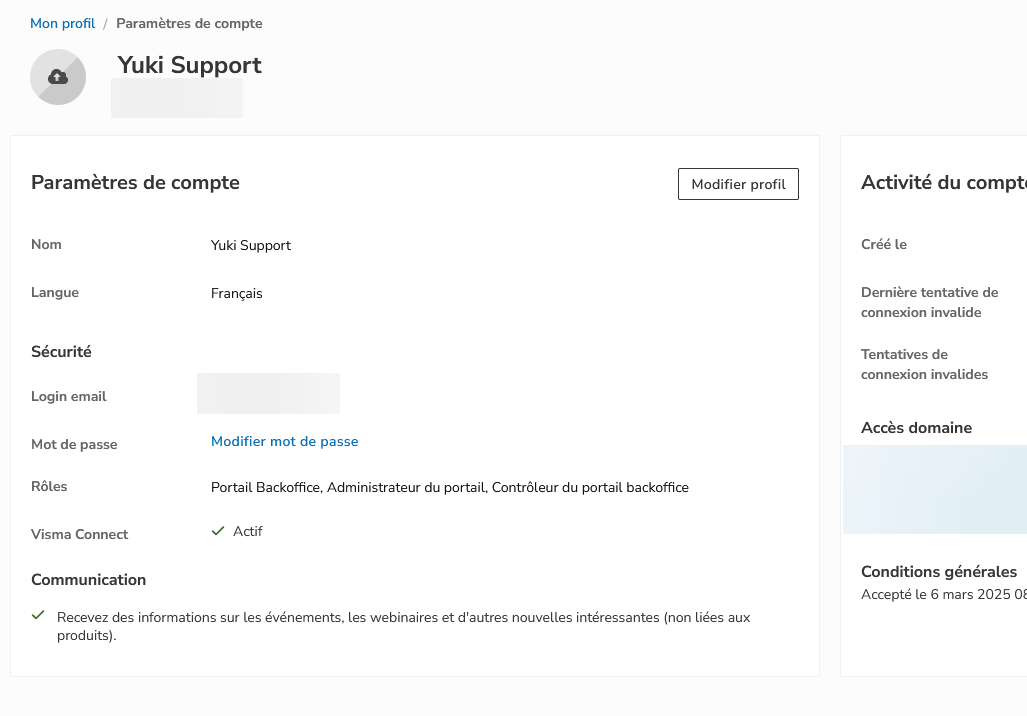Click the Accès domaine blue placeholder box
Image resolution: width=1027 pixels, height=716 pixels.
tap(935, 489)
